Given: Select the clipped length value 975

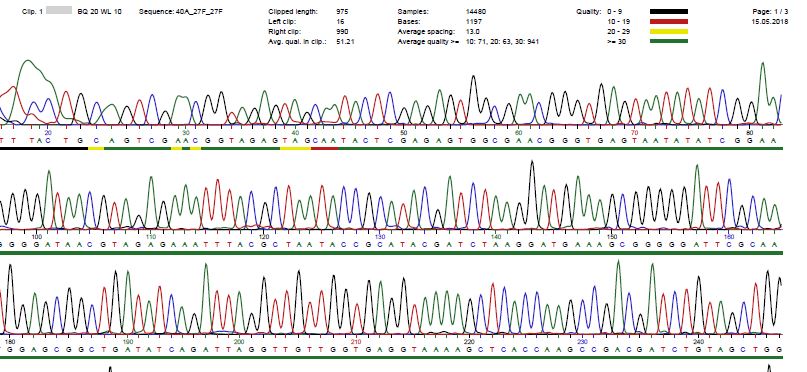Looking at the screenshot, I should tap(341, 11).
